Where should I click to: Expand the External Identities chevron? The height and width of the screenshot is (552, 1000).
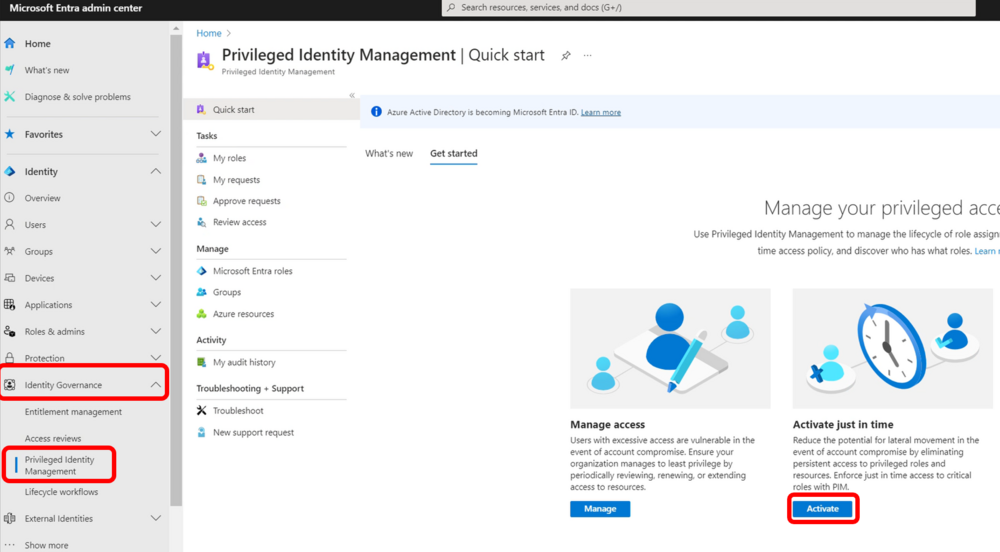tap(156, 518)
